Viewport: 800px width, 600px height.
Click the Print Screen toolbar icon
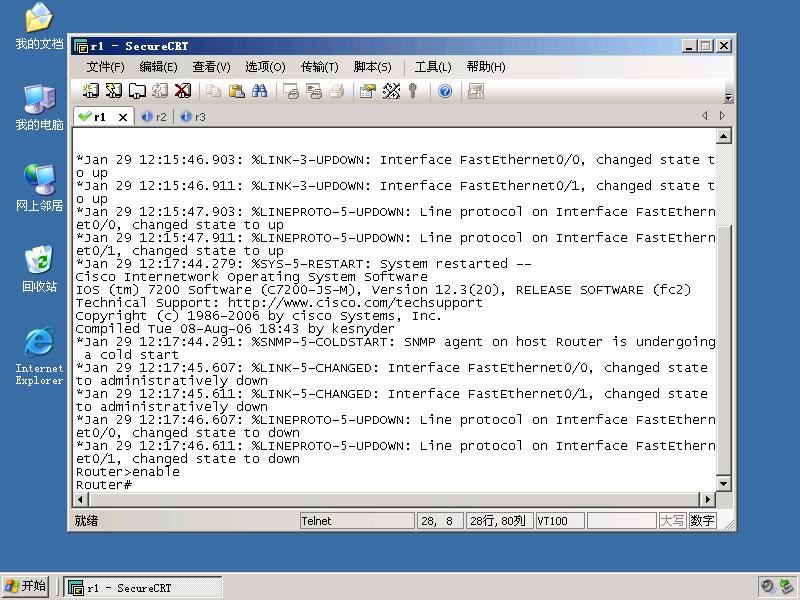click(291, 91)
